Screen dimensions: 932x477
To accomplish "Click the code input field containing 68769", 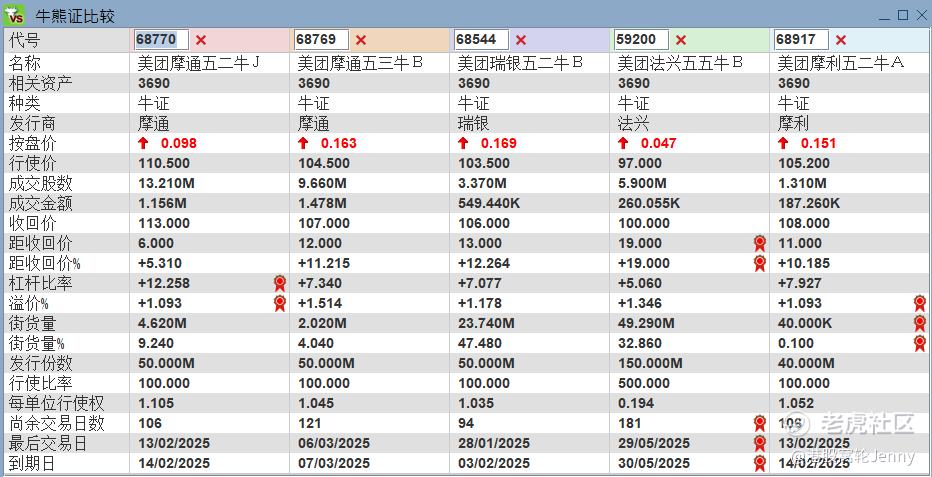I will [322, 40].
